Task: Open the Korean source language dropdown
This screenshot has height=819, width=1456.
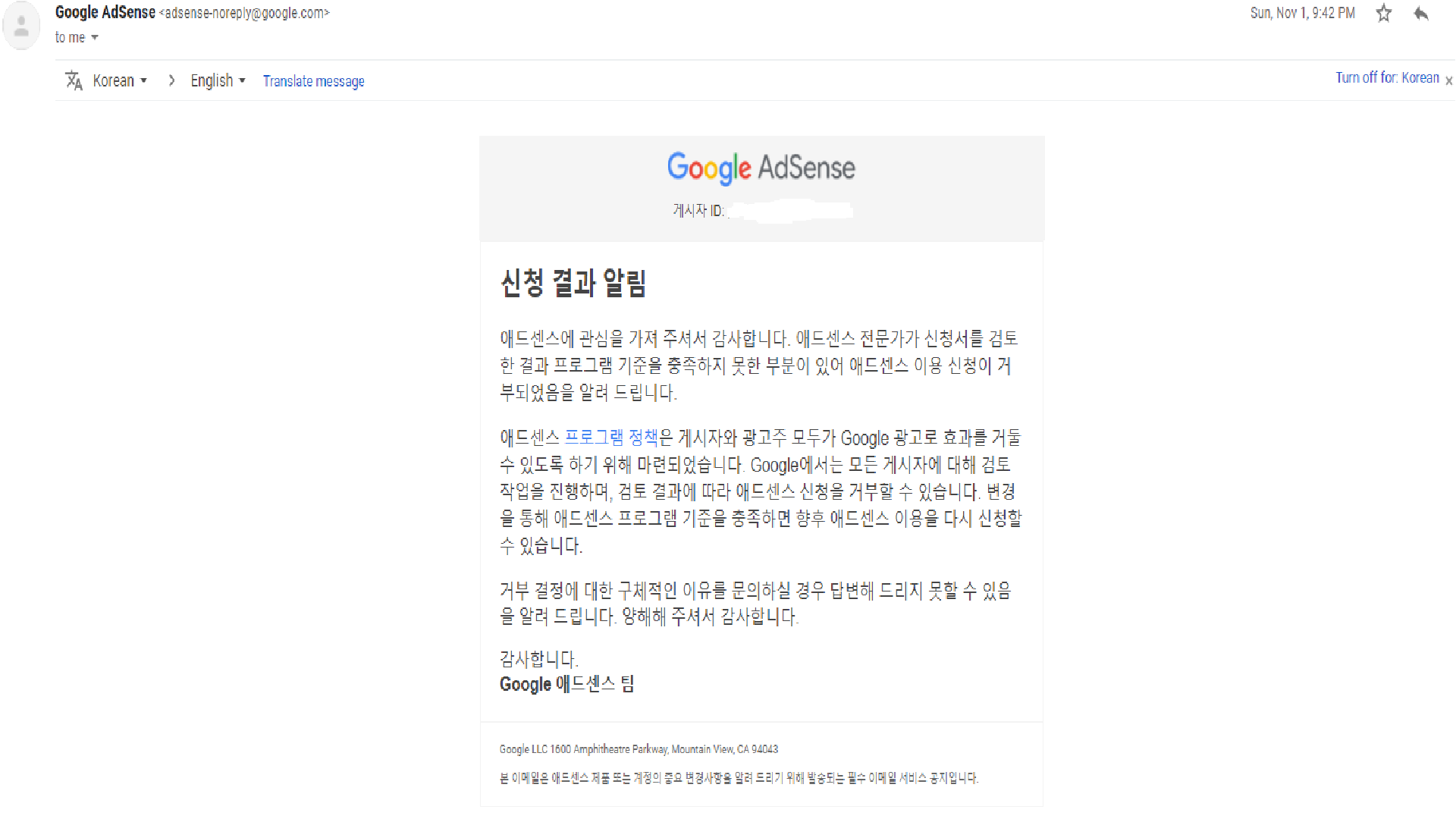Action: (120, 80)
